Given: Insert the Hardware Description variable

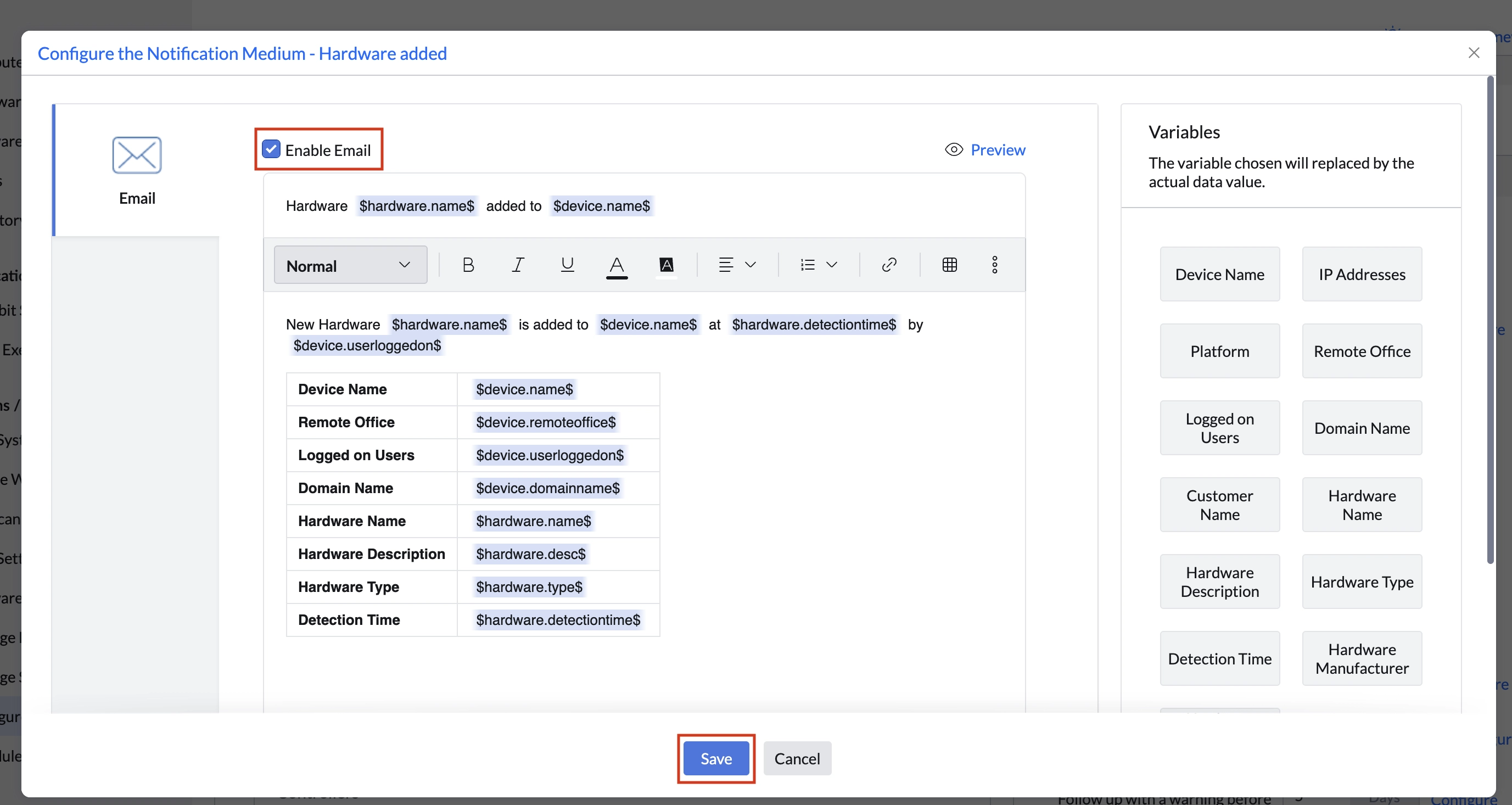Looking at the screenshot, I should (x=1220, y=582).
